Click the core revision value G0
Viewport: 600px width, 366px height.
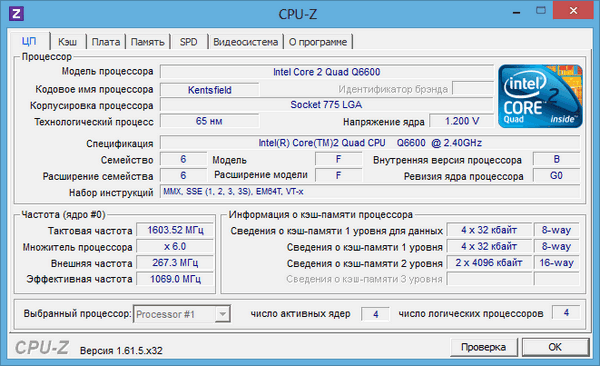[x=557, y=175]
